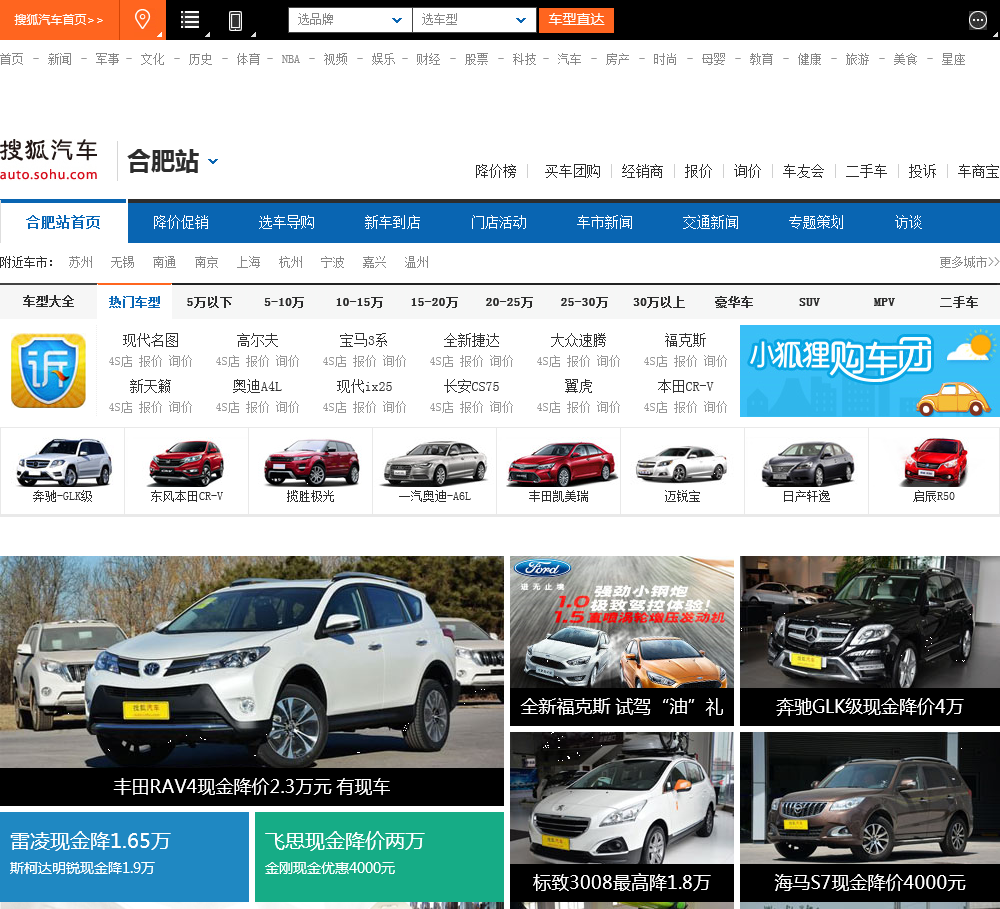Screen dimensions: 1000x909
Task: Click 报价 under 高尔夫
Action: 257,361
